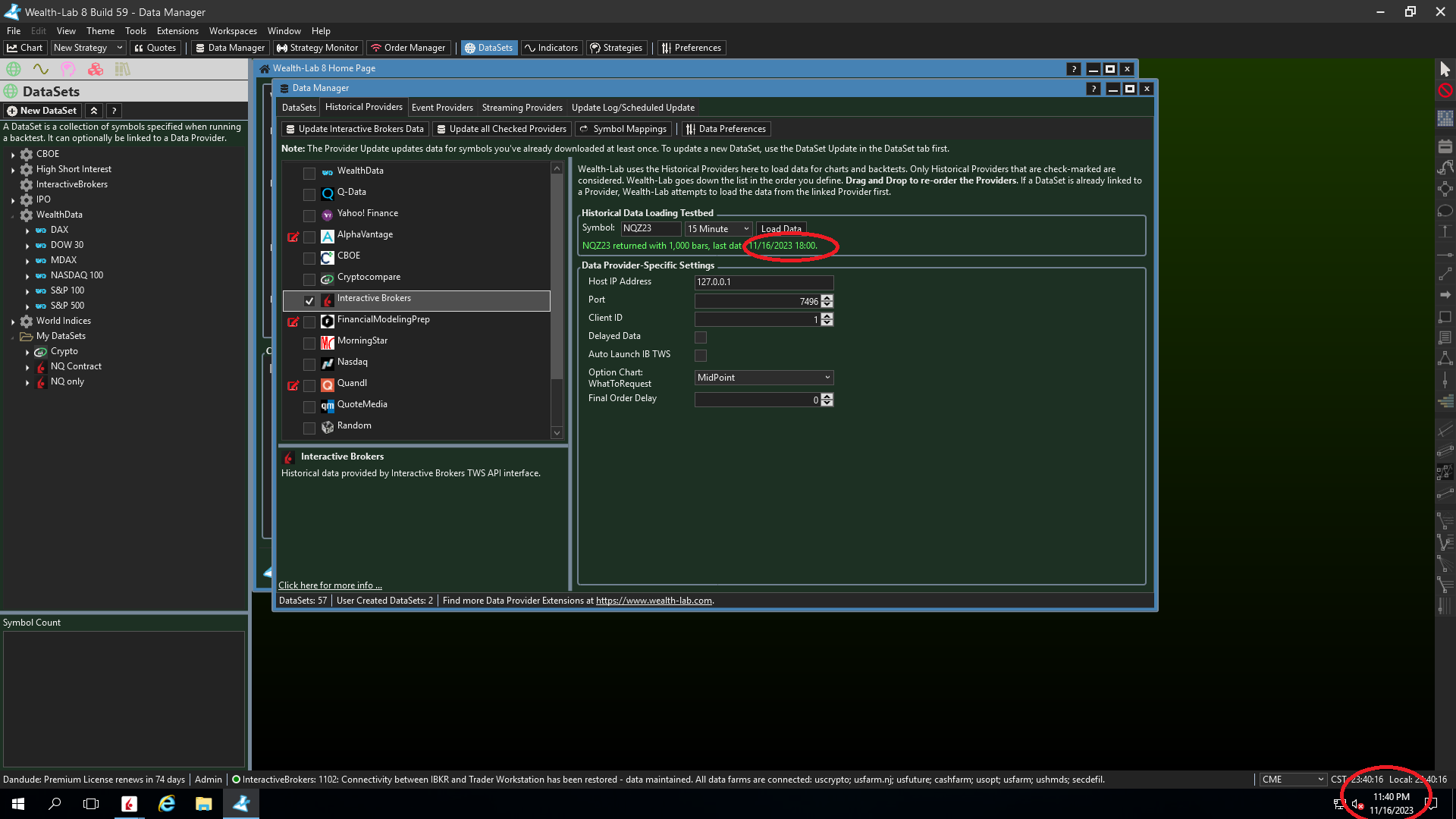The image size is (1456, 819).
Task: Expand the NQ Contract dataset node
Action: click(x=27, y=367)
